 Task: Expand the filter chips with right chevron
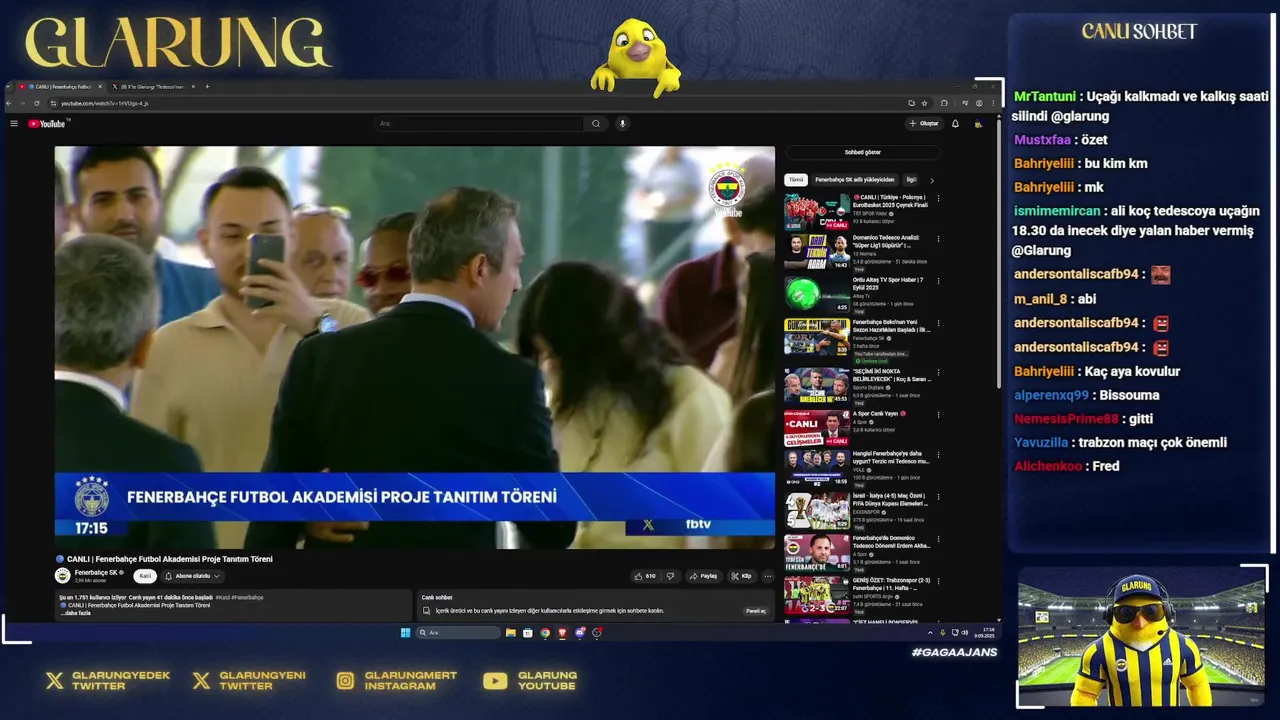click(932, 180)
